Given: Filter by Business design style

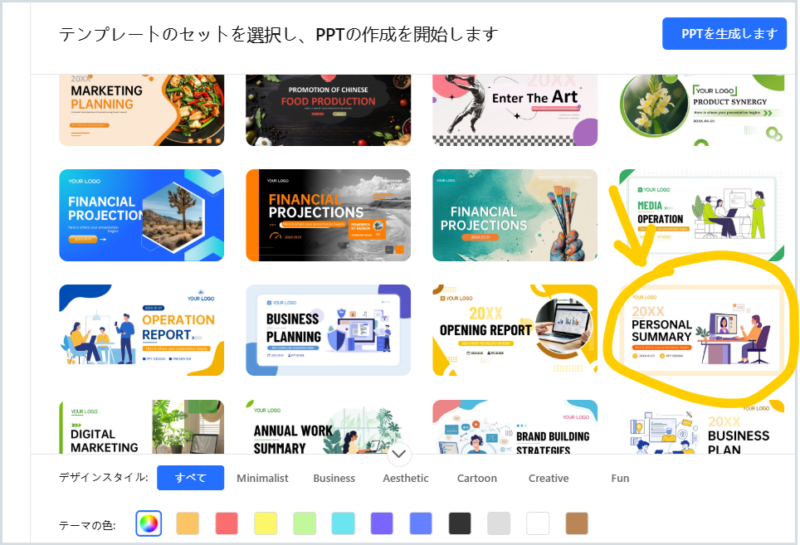Looking at the screenshot, I should (x=334, y=478).
